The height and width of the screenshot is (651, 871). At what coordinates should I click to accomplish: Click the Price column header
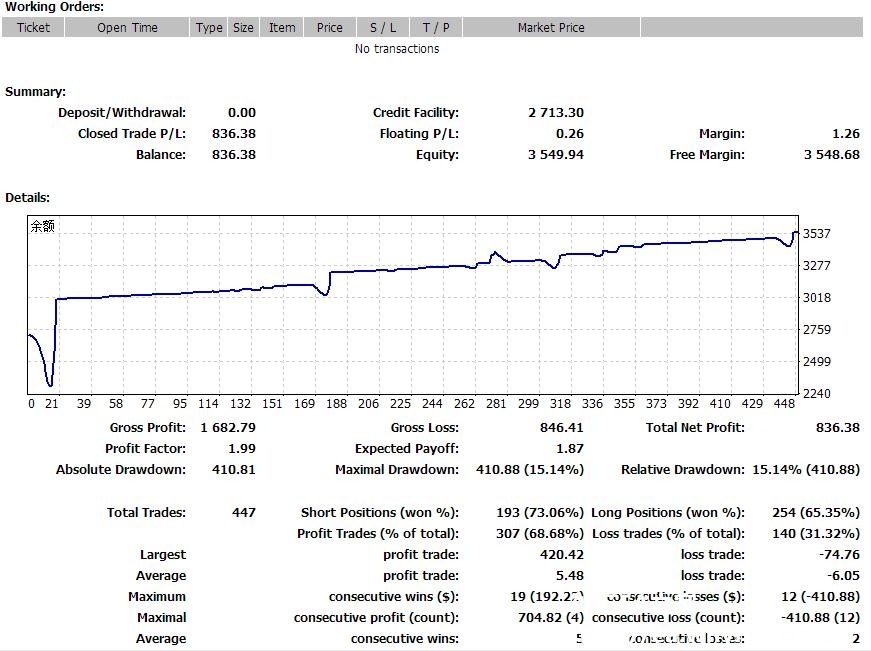coord(329,27)
